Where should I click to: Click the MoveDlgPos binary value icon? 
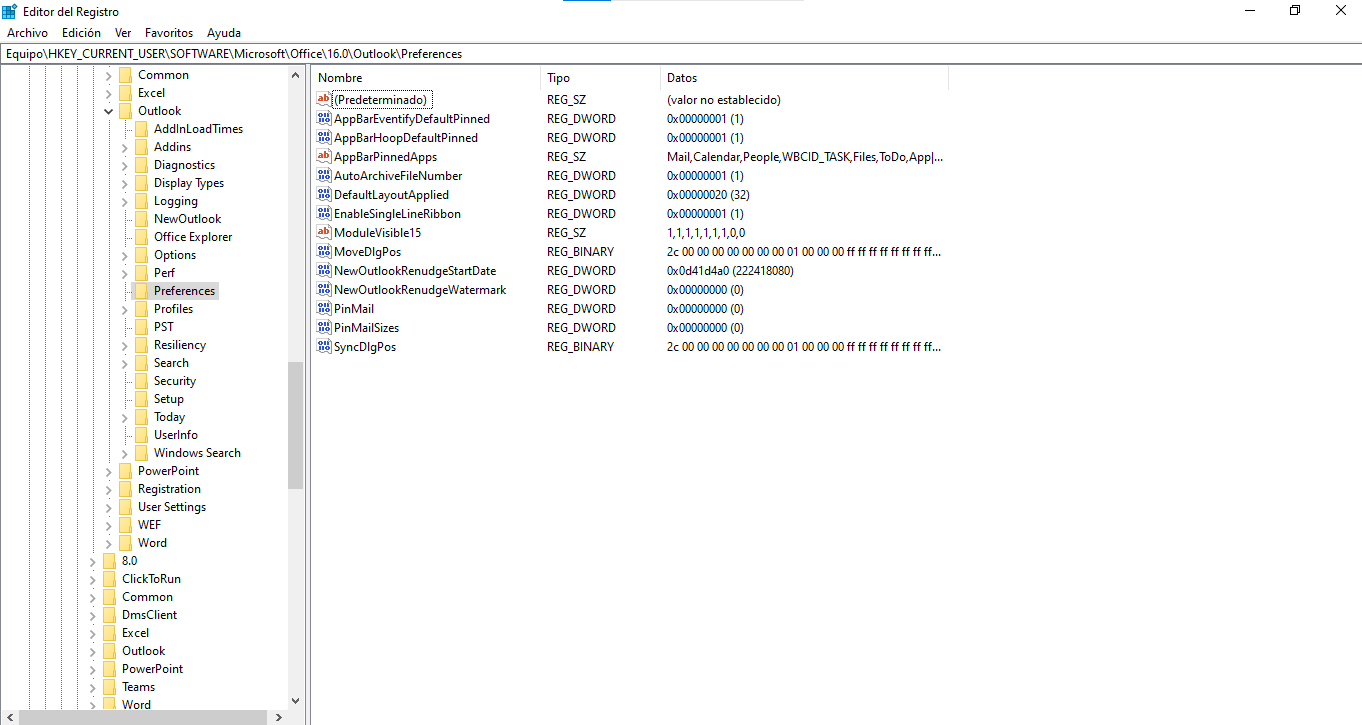pos(323,252)
